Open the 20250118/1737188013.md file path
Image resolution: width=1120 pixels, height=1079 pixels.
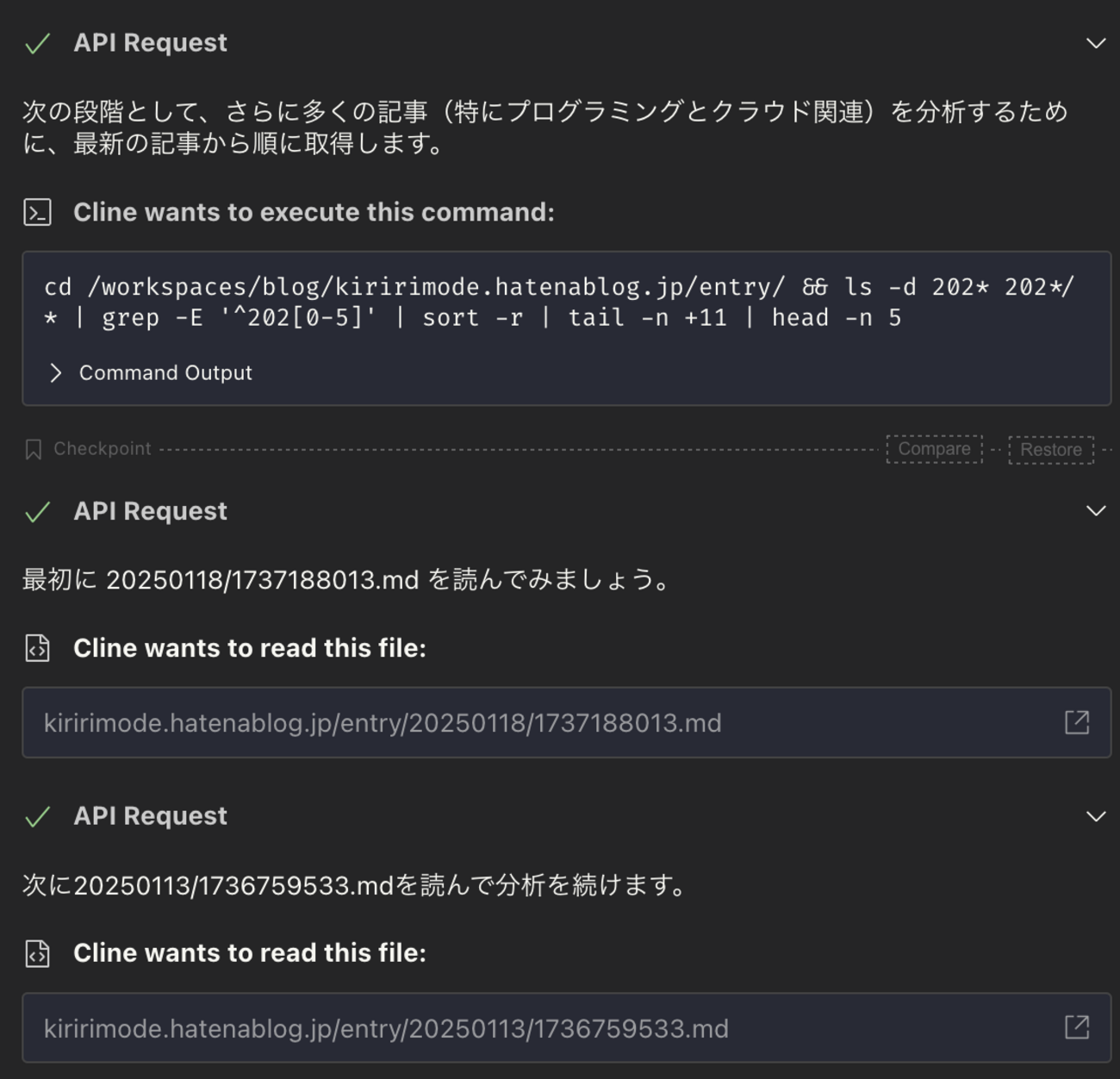pos(383,723)
